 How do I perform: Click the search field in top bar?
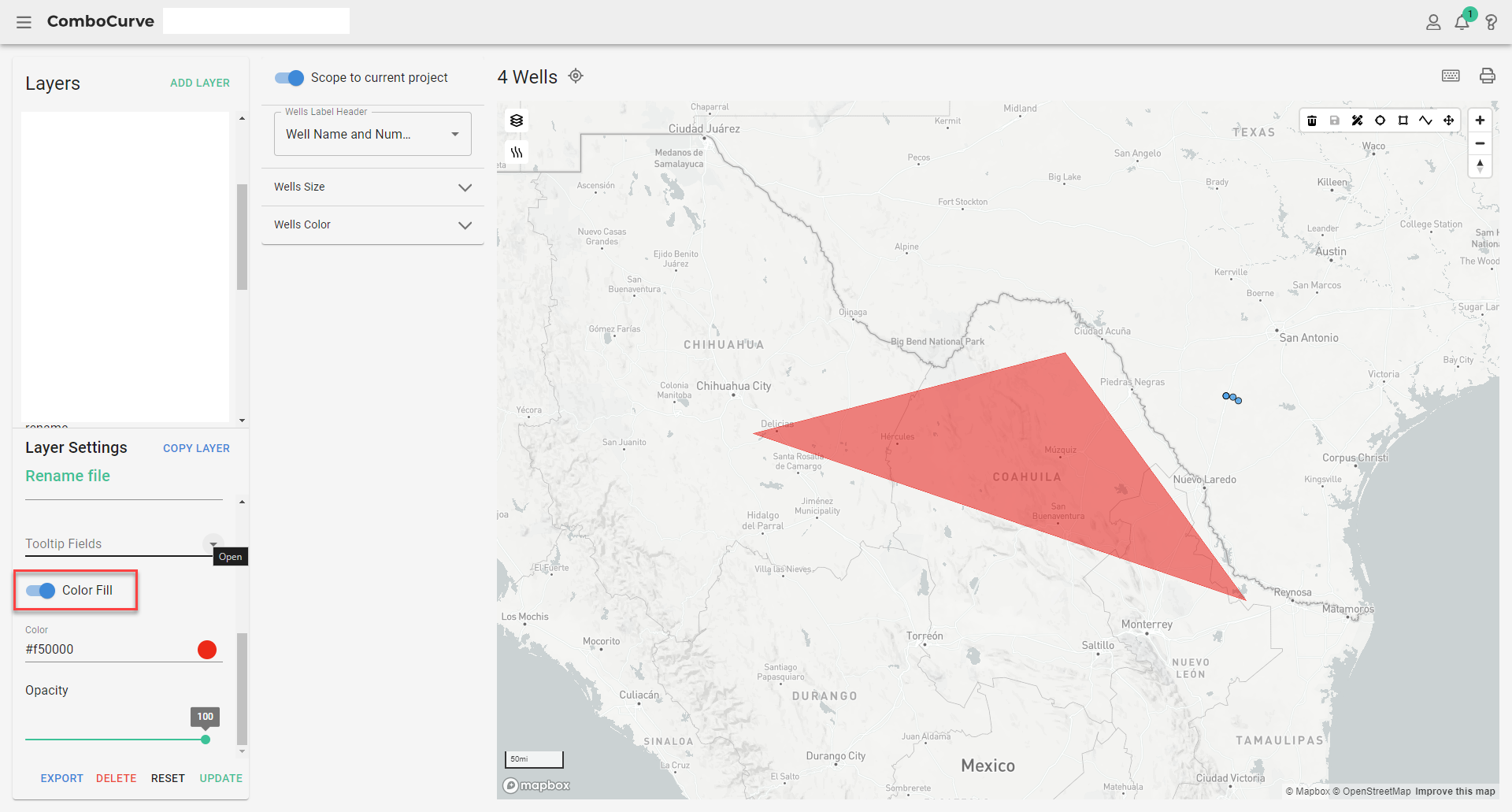pyautogui.click(x=256, y=21)
